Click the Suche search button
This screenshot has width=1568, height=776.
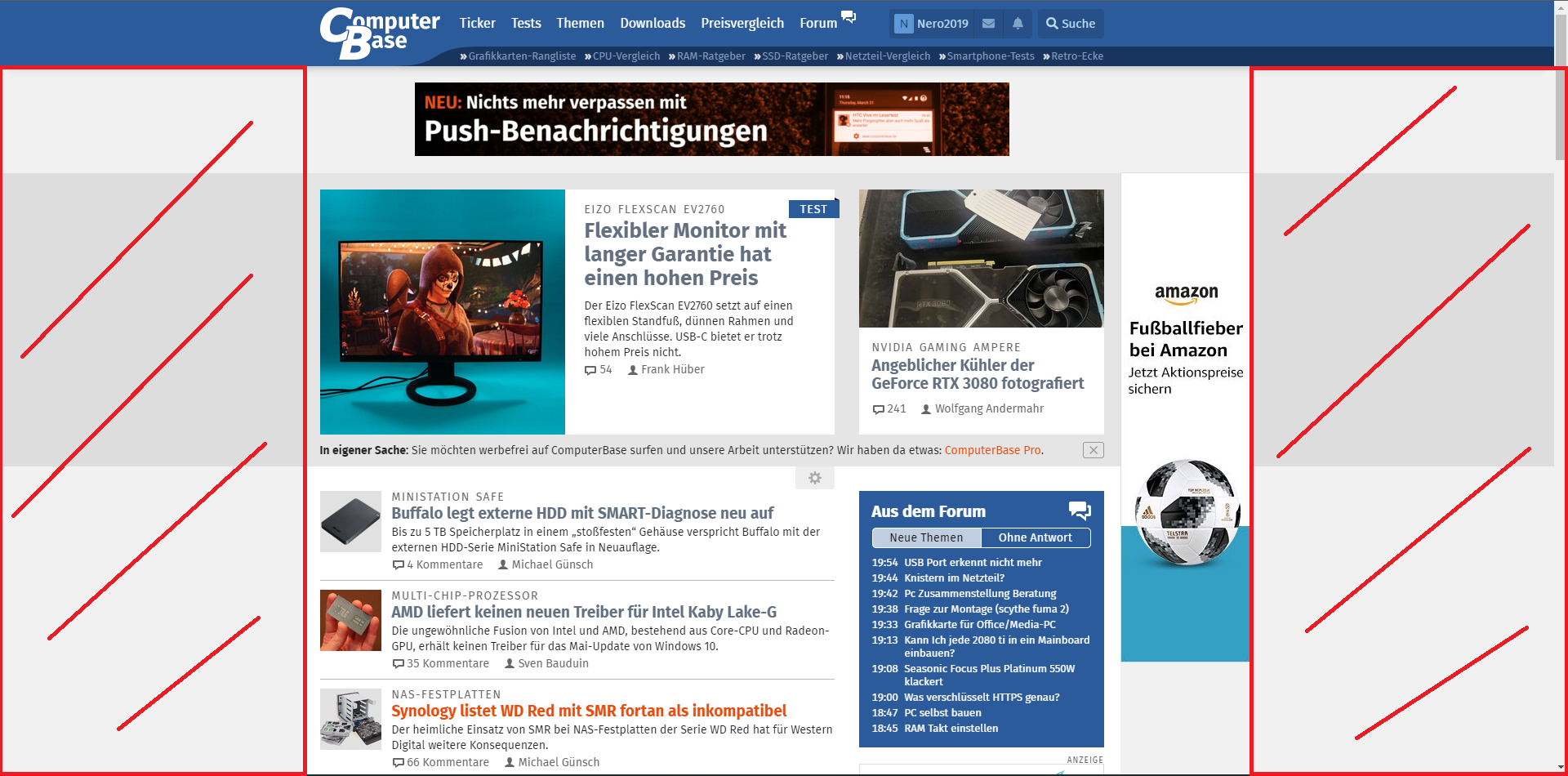tap(1071, 24)
